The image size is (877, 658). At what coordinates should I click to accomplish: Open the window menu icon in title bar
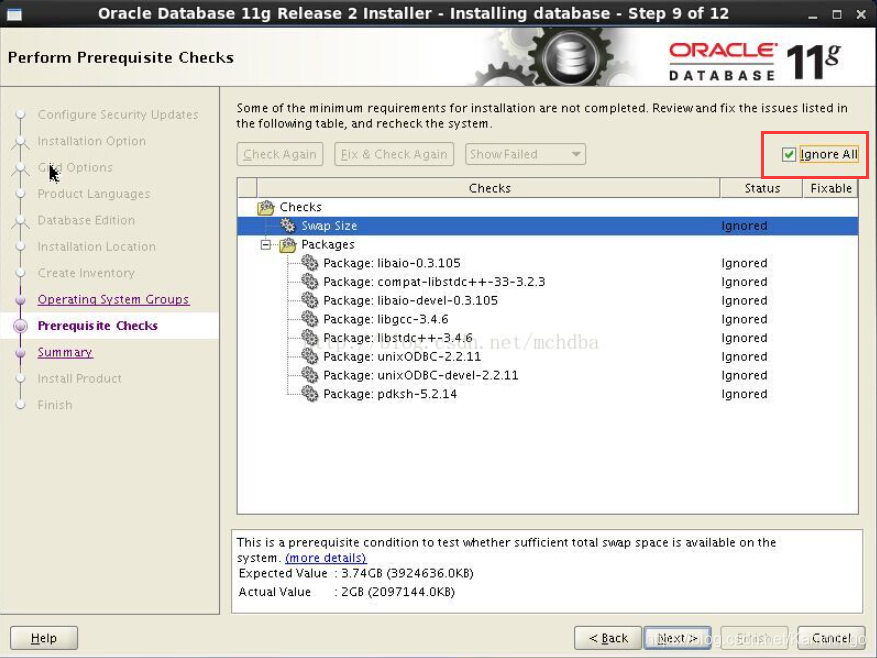pos(15,13)
